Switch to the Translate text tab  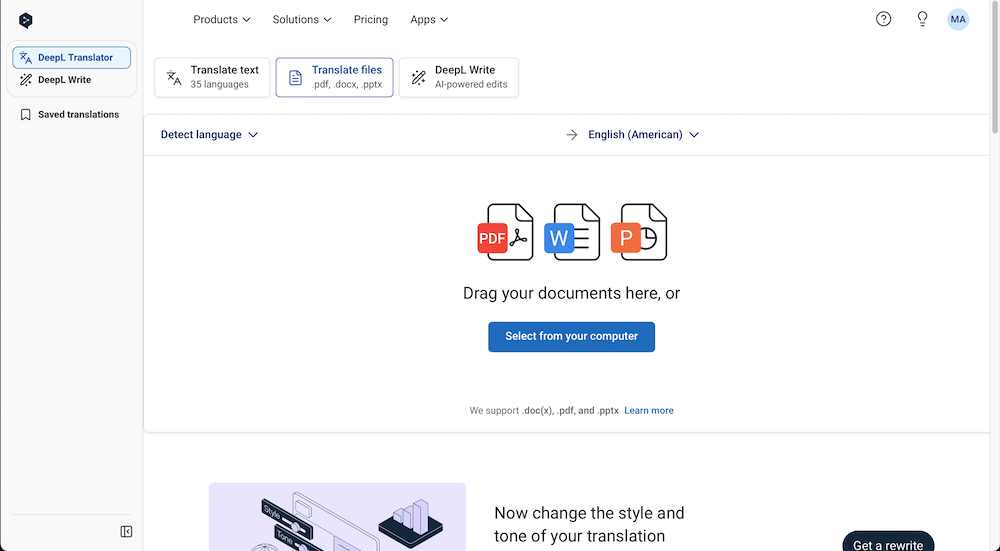click(x=212, y=77)
